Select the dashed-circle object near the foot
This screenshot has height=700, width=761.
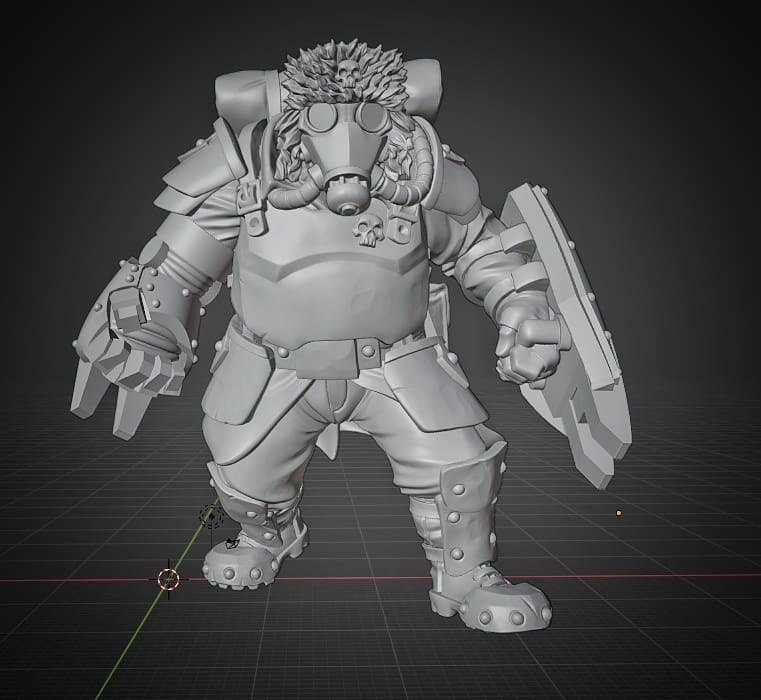(x=212, y=516)
